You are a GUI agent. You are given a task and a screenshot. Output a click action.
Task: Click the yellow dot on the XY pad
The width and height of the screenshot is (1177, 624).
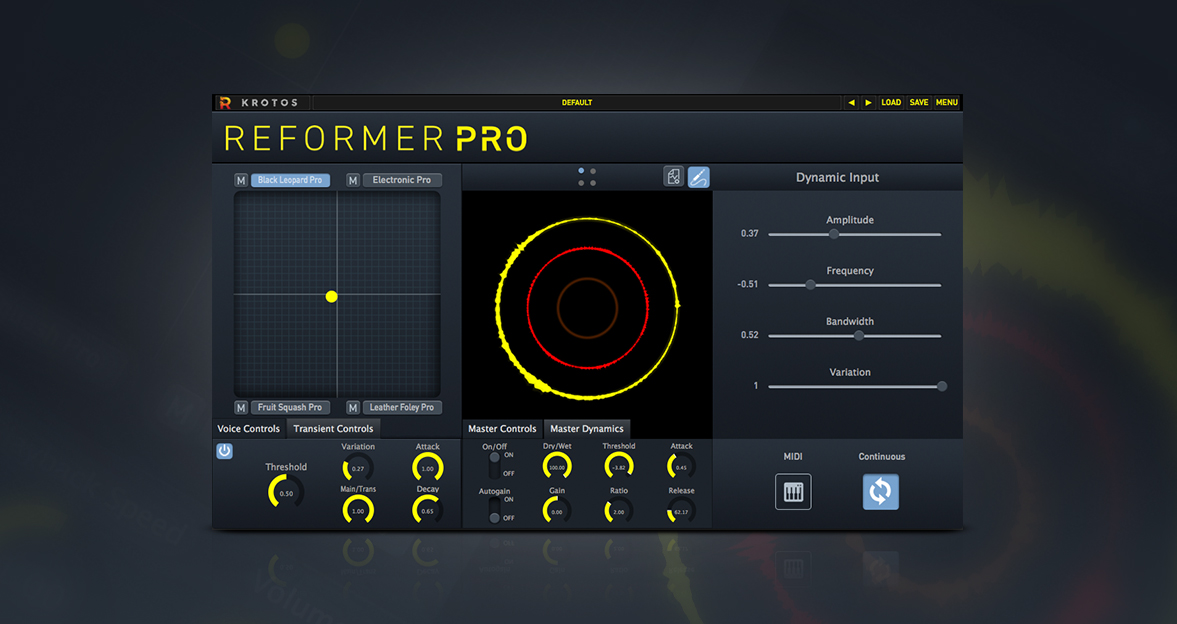(332, 297)
